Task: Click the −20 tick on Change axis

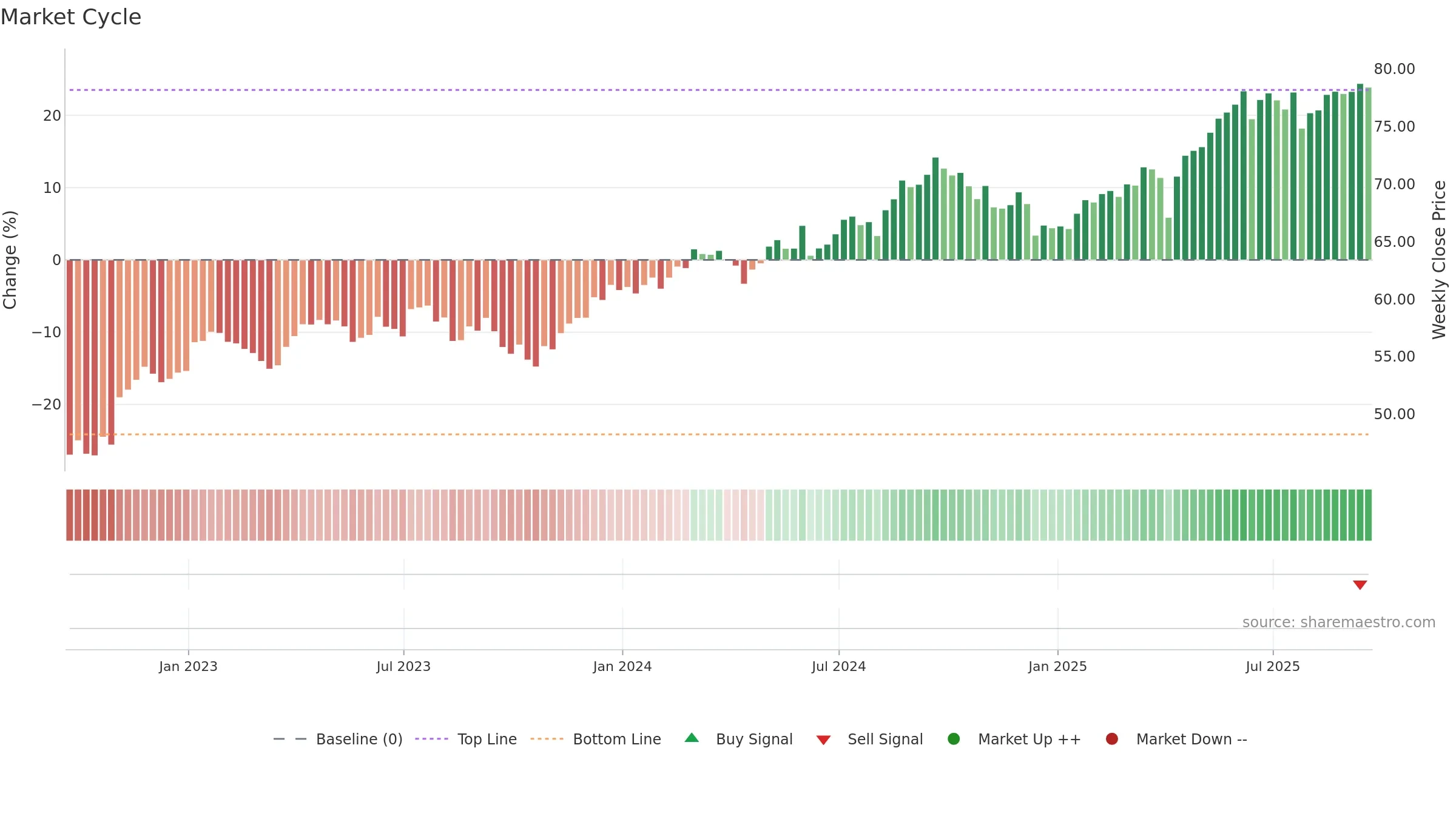Action: pos(47,405)
